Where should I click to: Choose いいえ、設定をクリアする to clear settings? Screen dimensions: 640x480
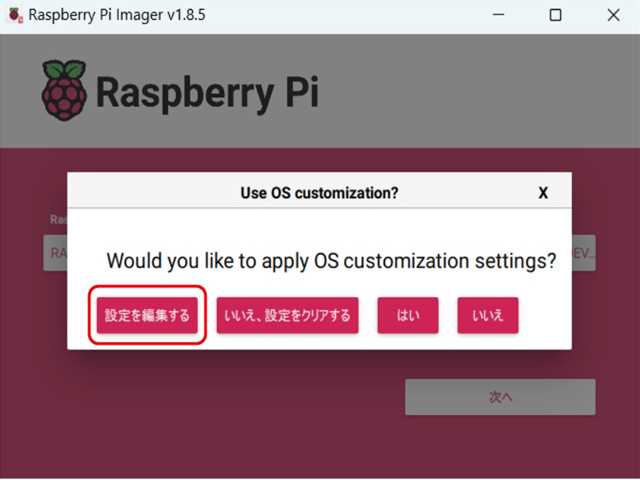pyautogui.click(x=287, y=315)
